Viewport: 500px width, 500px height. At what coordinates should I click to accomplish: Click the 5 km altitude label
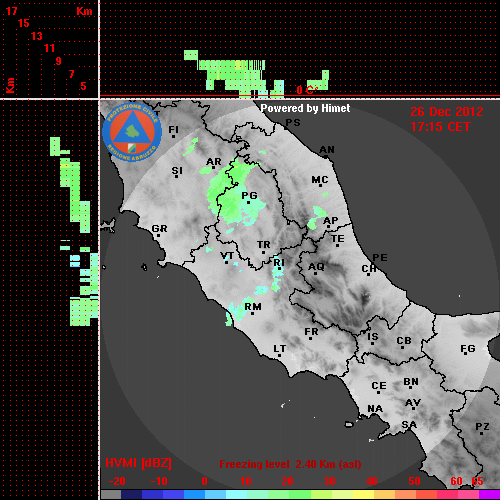(83, 86)
